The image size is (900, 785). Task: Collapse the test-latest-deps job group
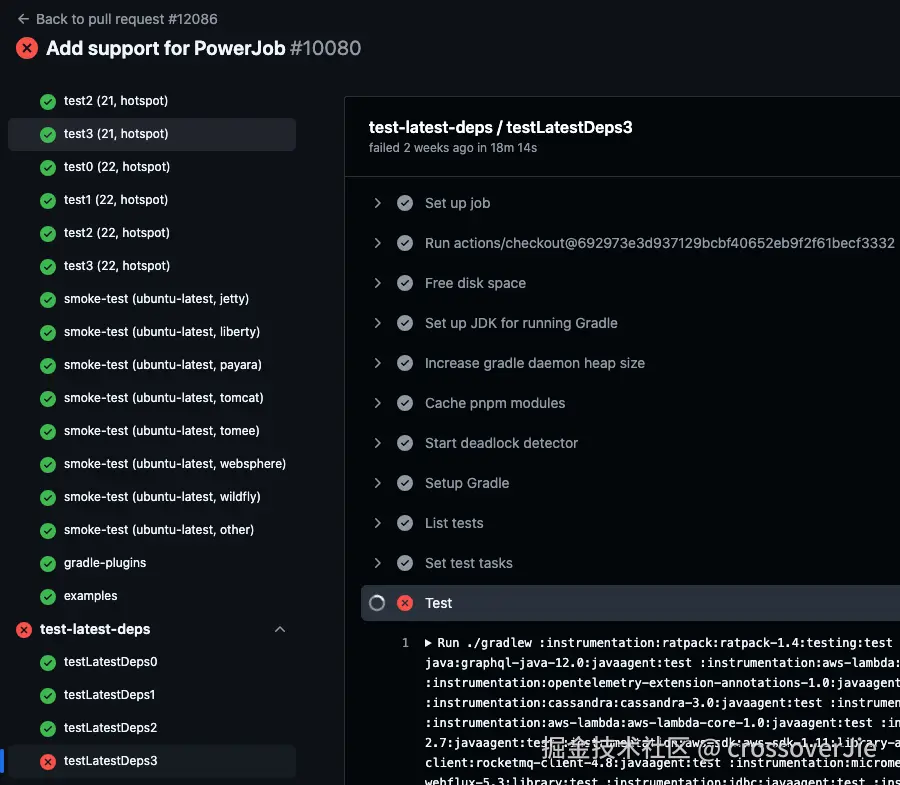tap(280, 629)
